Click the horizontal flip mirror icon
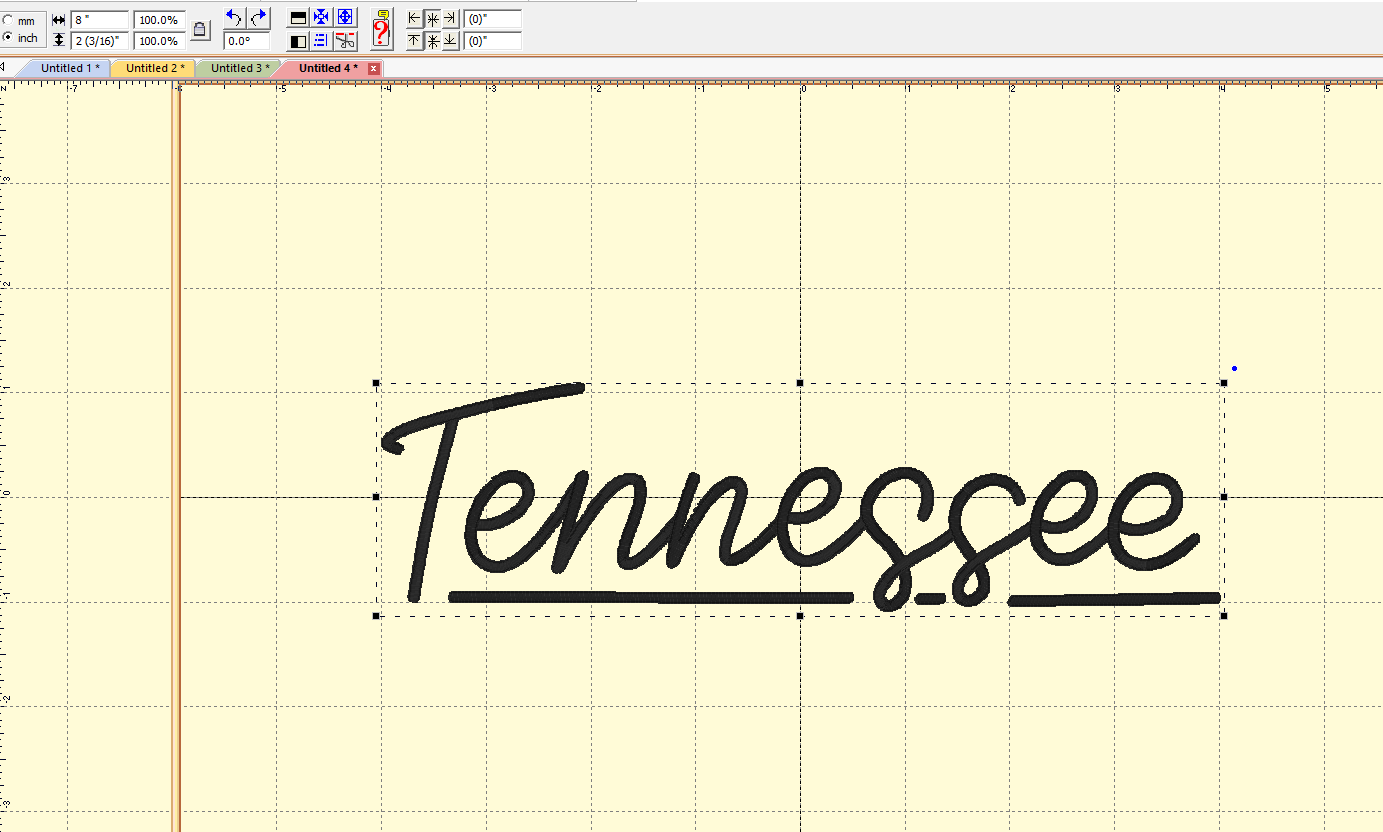This screenshot has width=1383, height=832. pyautogui.click(x=298, y=41)
